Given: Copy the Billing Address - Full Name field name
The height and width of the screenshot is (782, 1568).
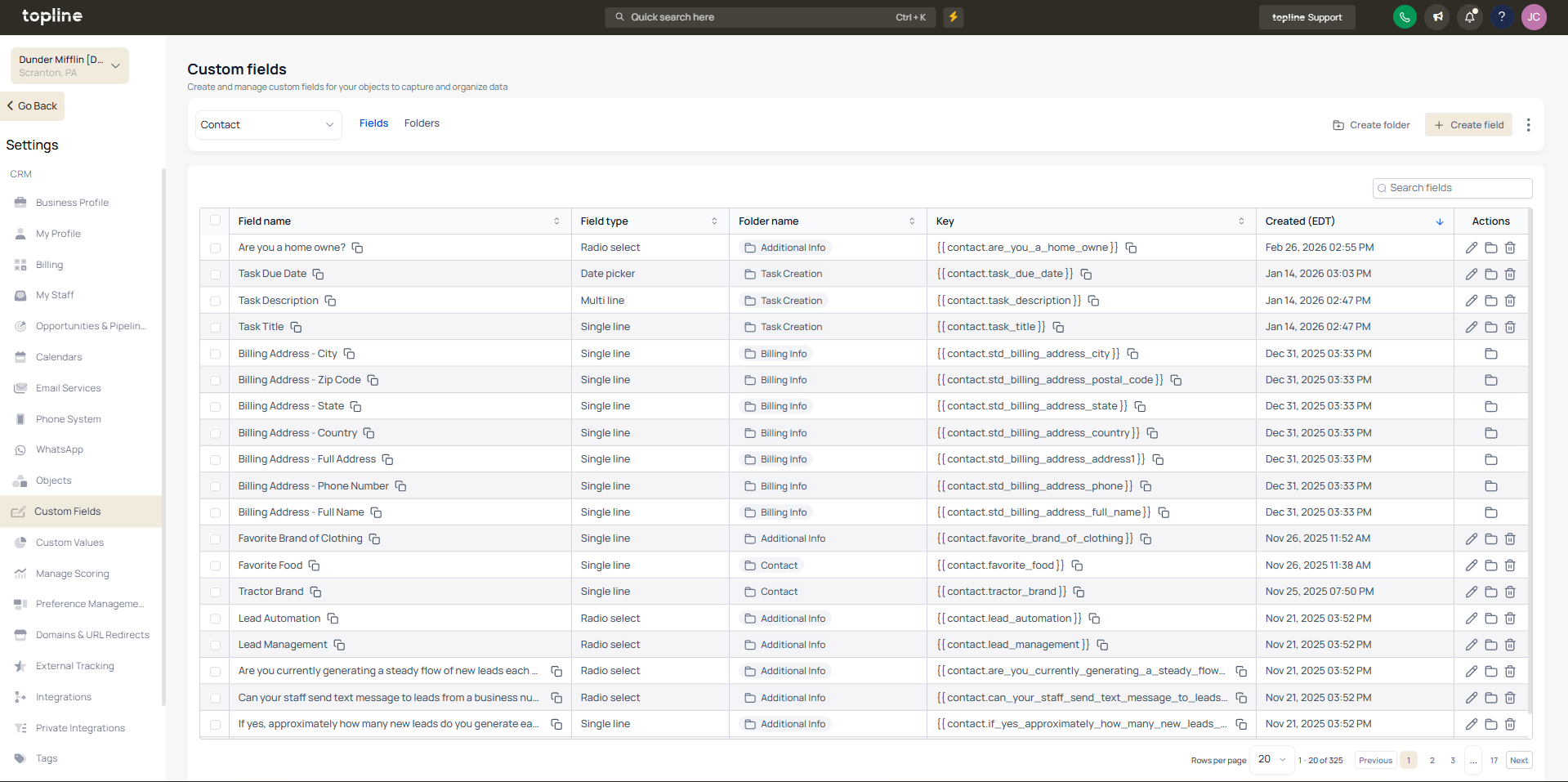Looking at the screenshot, I should click(x=376, y=512).
